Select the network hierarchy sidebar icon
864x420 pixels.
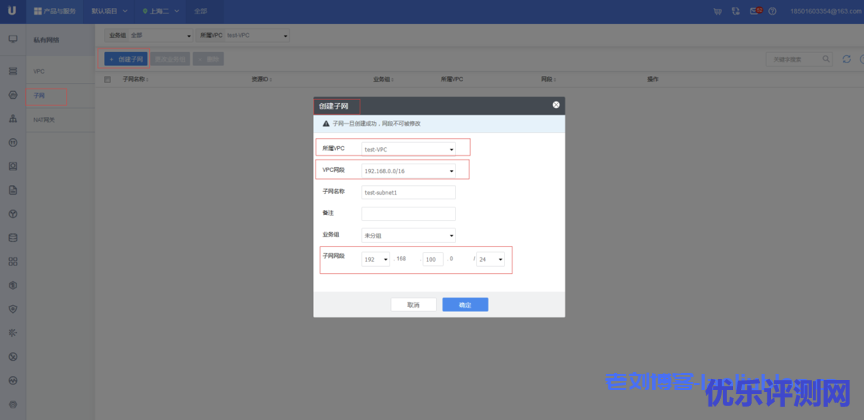click(13, 119)
